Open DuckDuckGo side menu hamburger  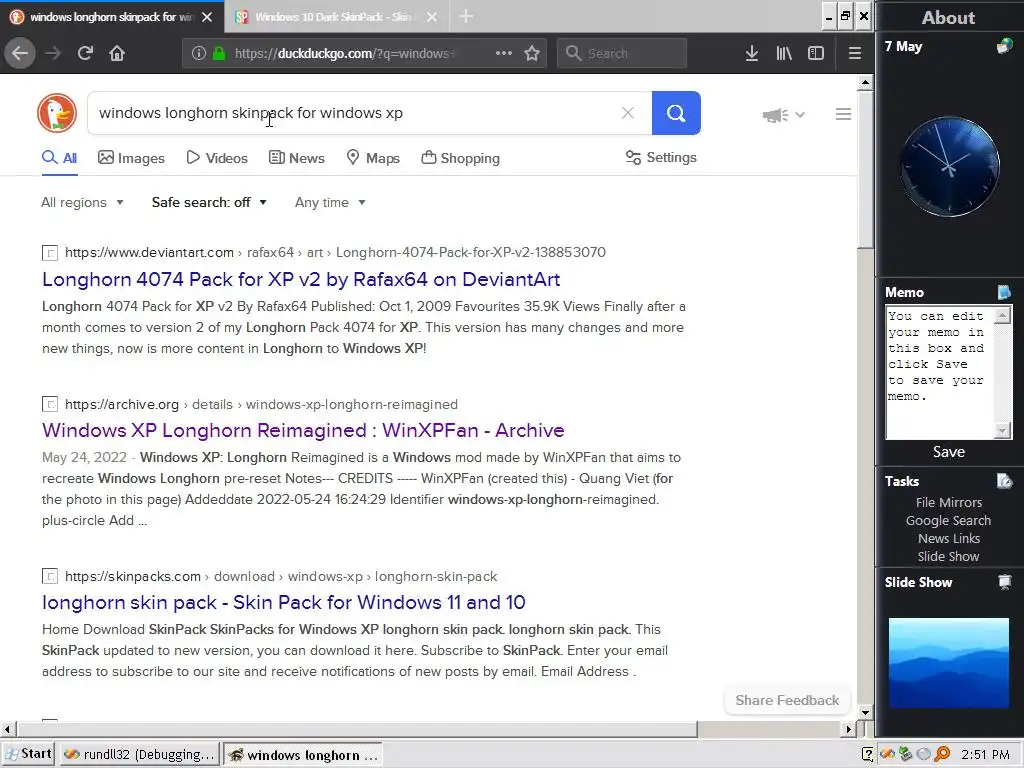843,114
